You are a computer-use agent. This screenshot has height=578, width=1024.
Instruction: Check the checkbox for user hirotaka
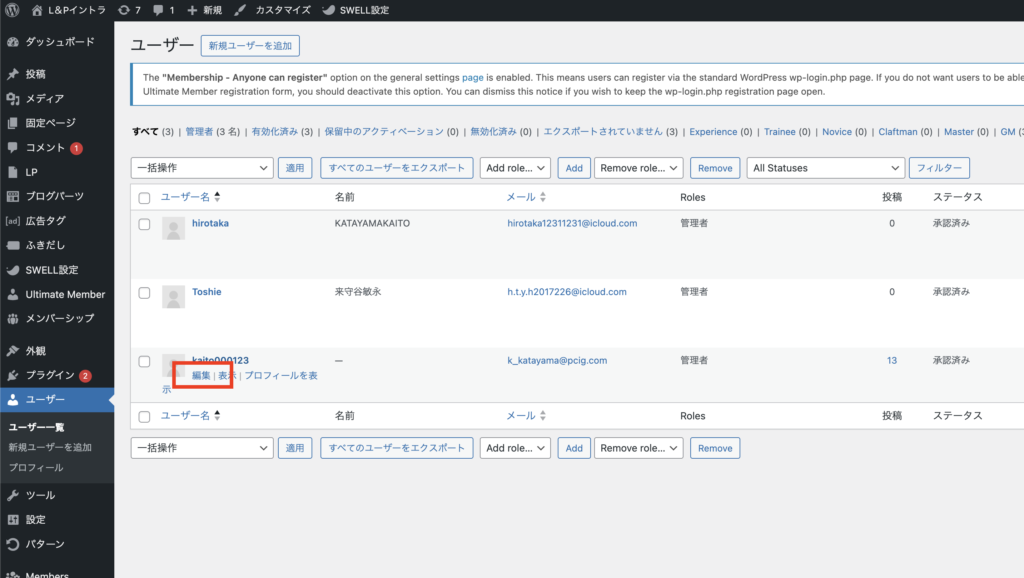pos(145,224)
